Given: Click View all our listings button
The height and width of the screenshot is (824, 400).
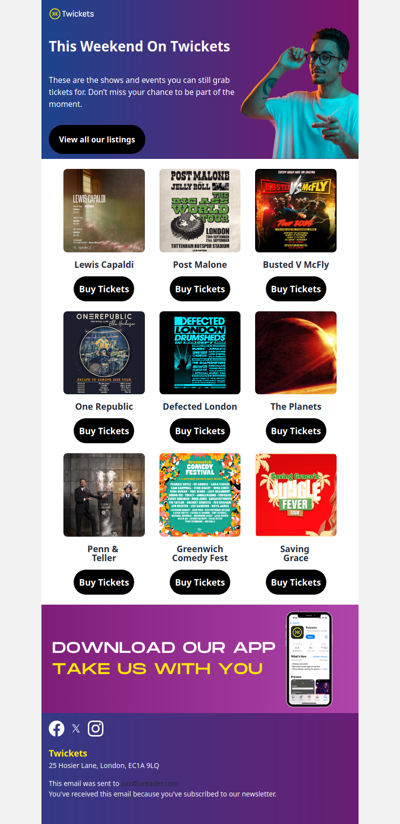Looking at the screenshot, I should coord(97,139).
